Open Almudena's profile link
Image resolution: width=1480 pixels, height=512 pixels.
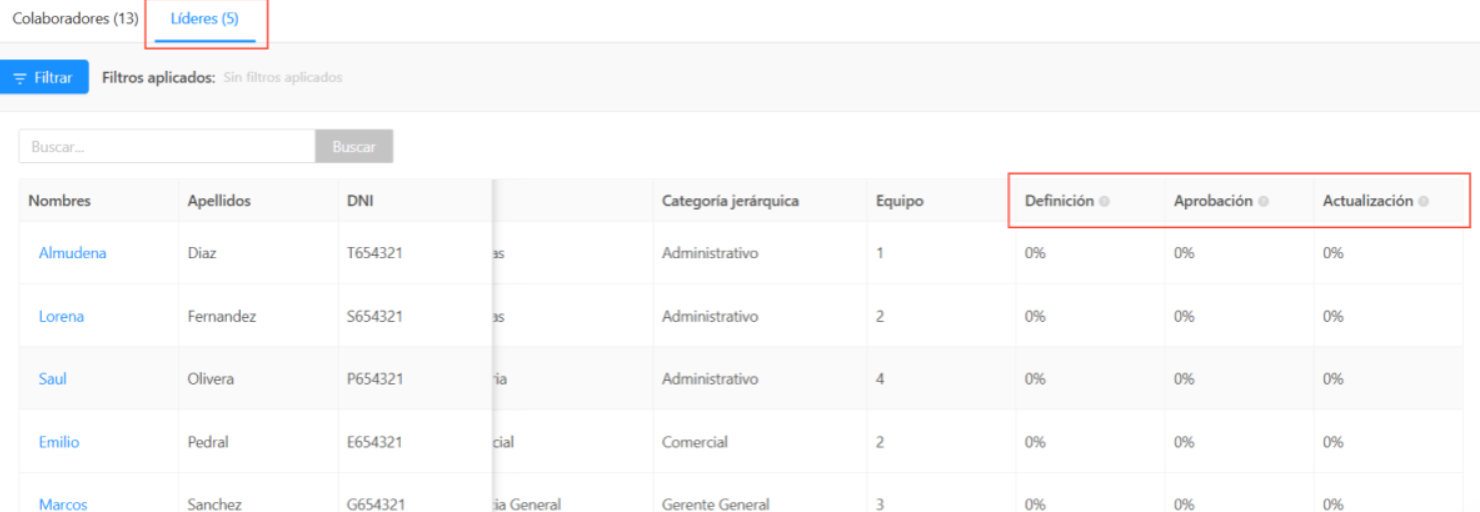coord(72,253)
